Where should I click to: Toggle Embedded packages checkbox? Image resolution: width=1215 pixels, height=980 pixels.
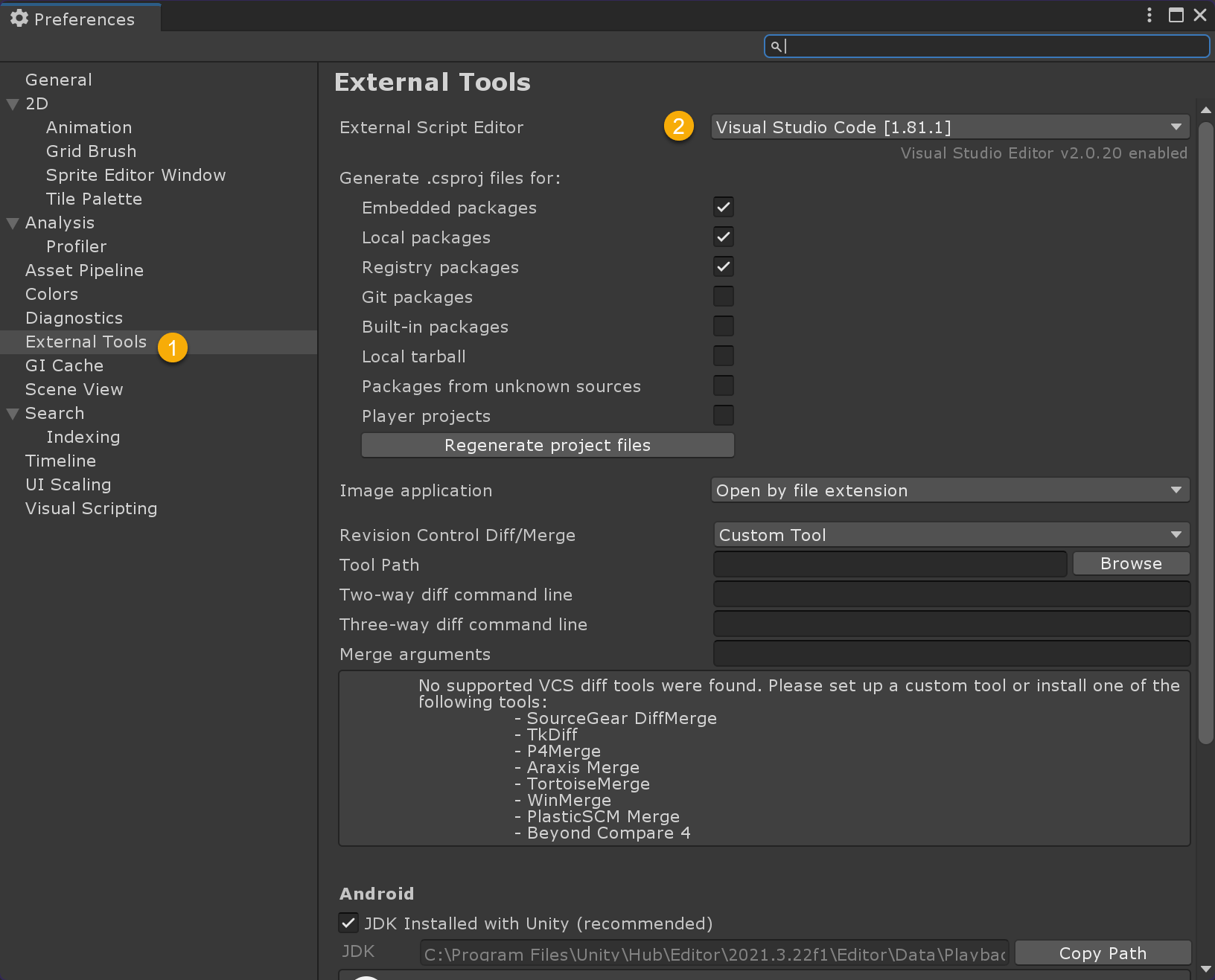[x=724, y=207]
